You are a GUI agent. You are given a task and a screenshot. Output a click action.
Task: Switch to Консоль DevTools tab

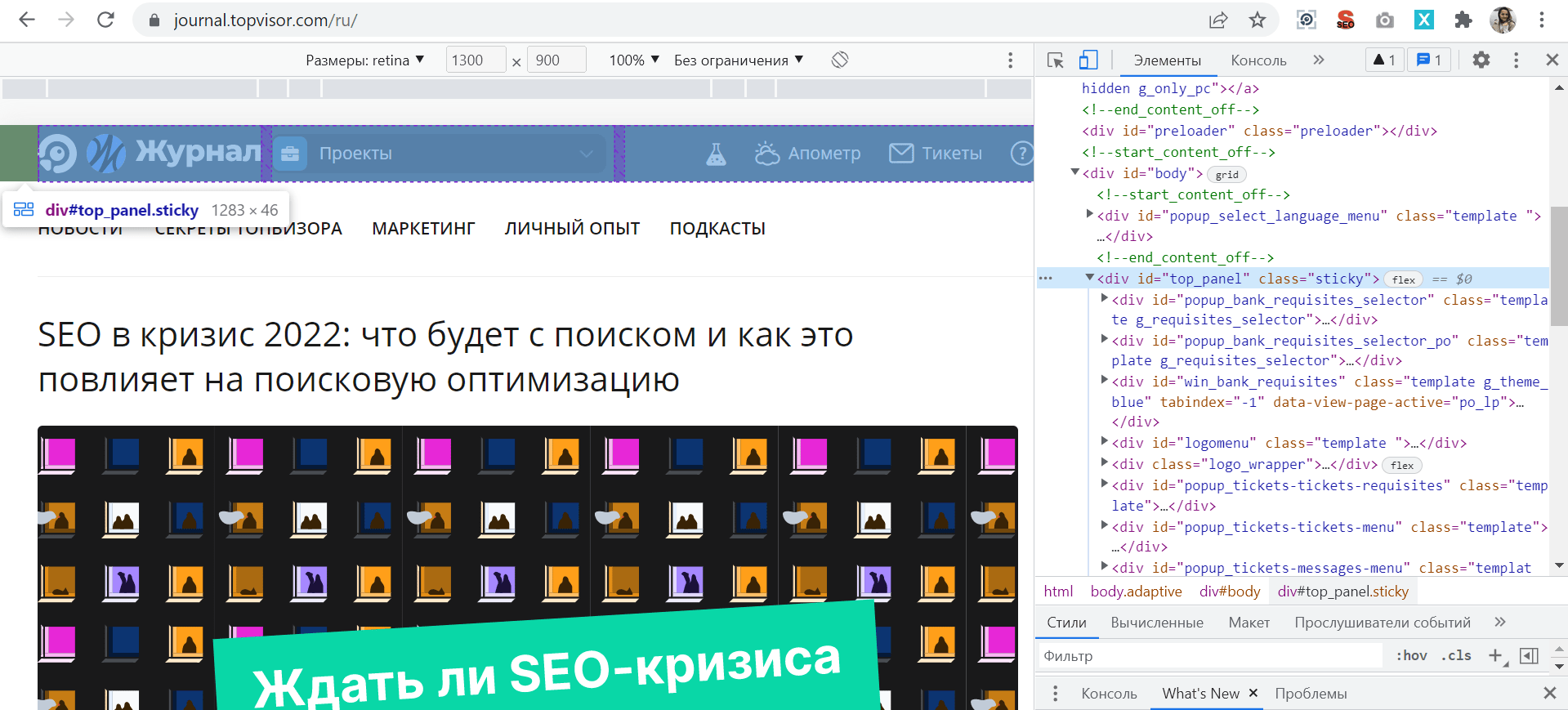click(1258, 60)
